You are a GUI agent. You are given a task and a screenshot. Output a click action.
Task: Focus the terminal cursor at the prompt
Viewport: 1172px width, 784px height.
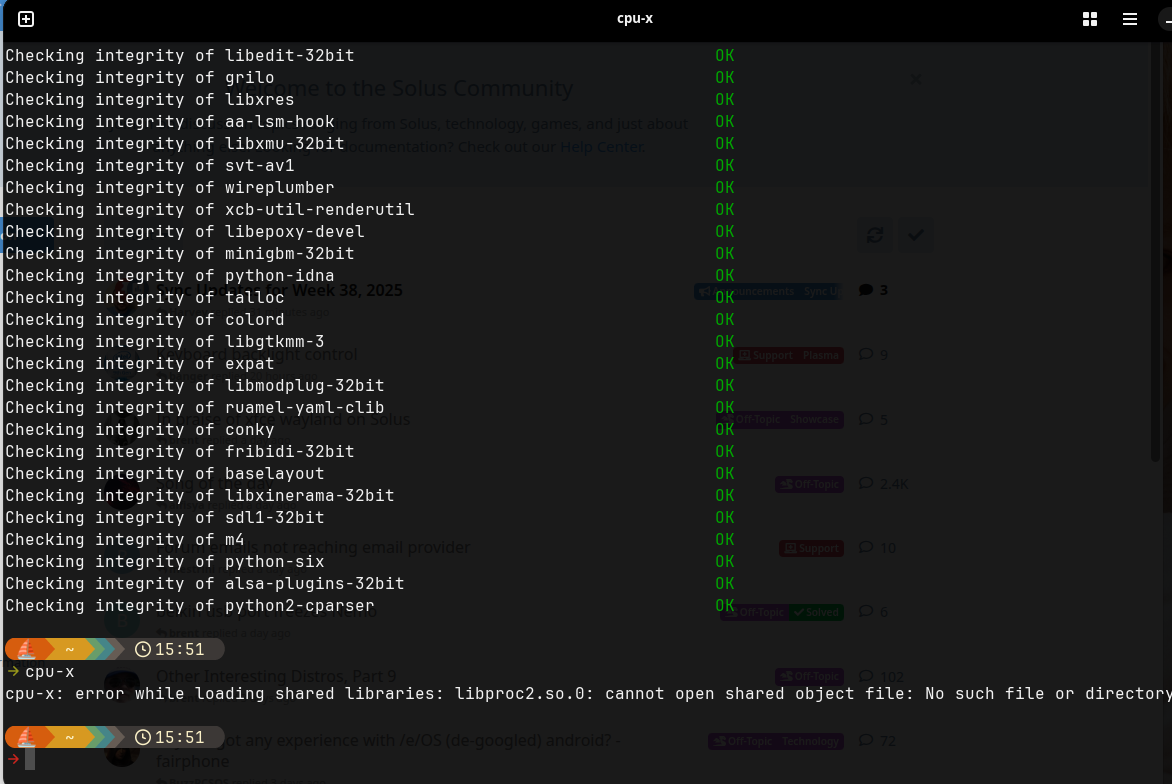[31, 759]
